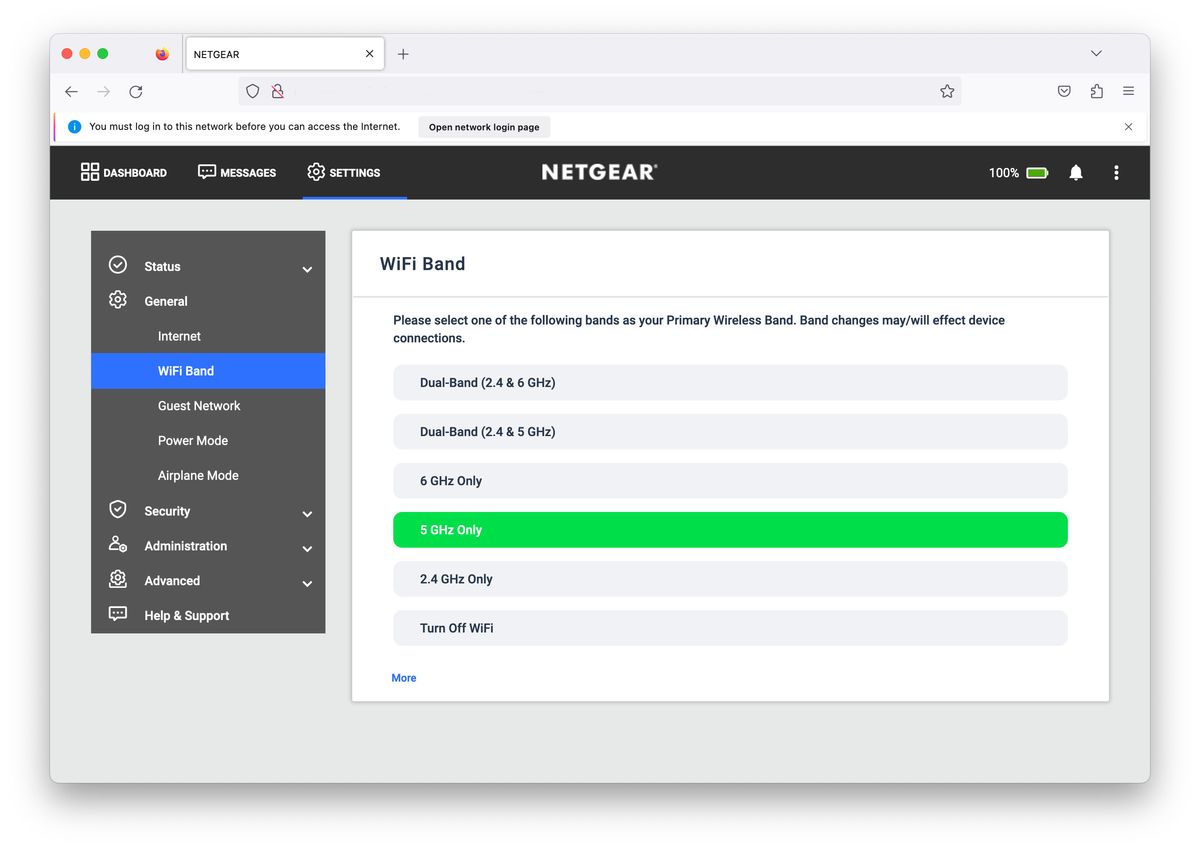Open a new tab with plus icon

click(403, 54)
